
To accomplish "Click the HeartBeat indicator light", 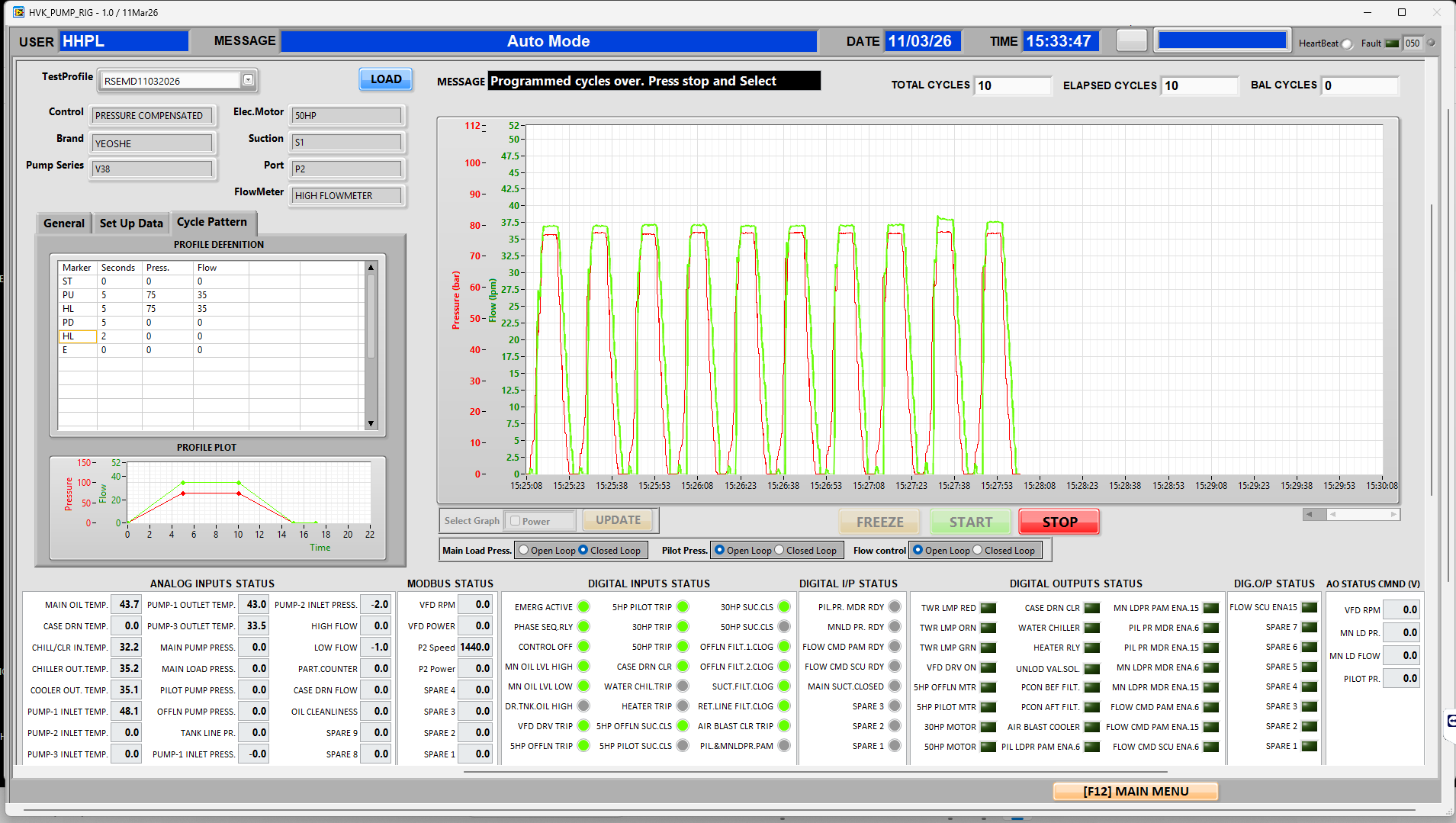I will click(1347, 43).
